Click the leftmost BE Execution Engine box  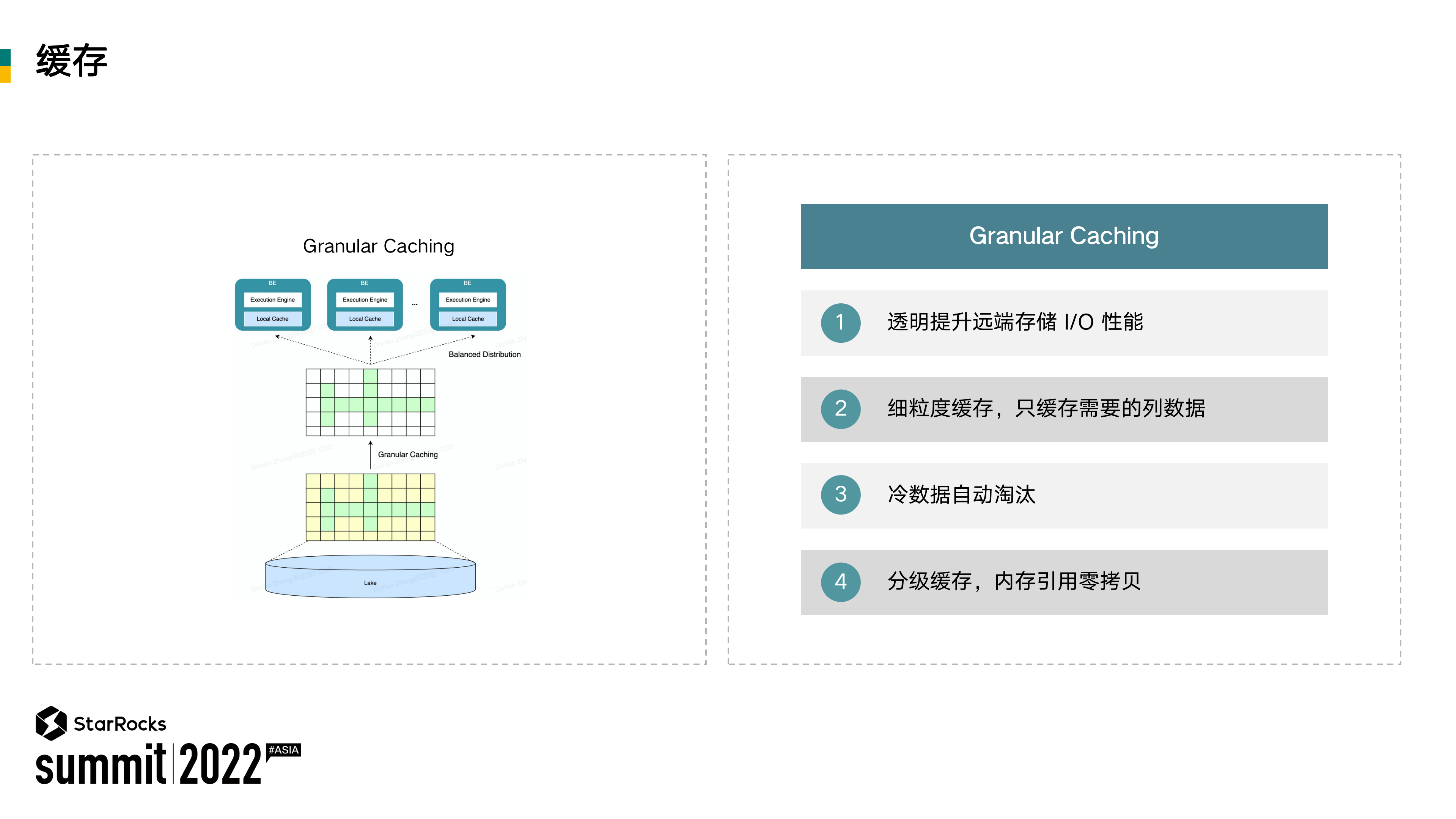tap(272, 300)
